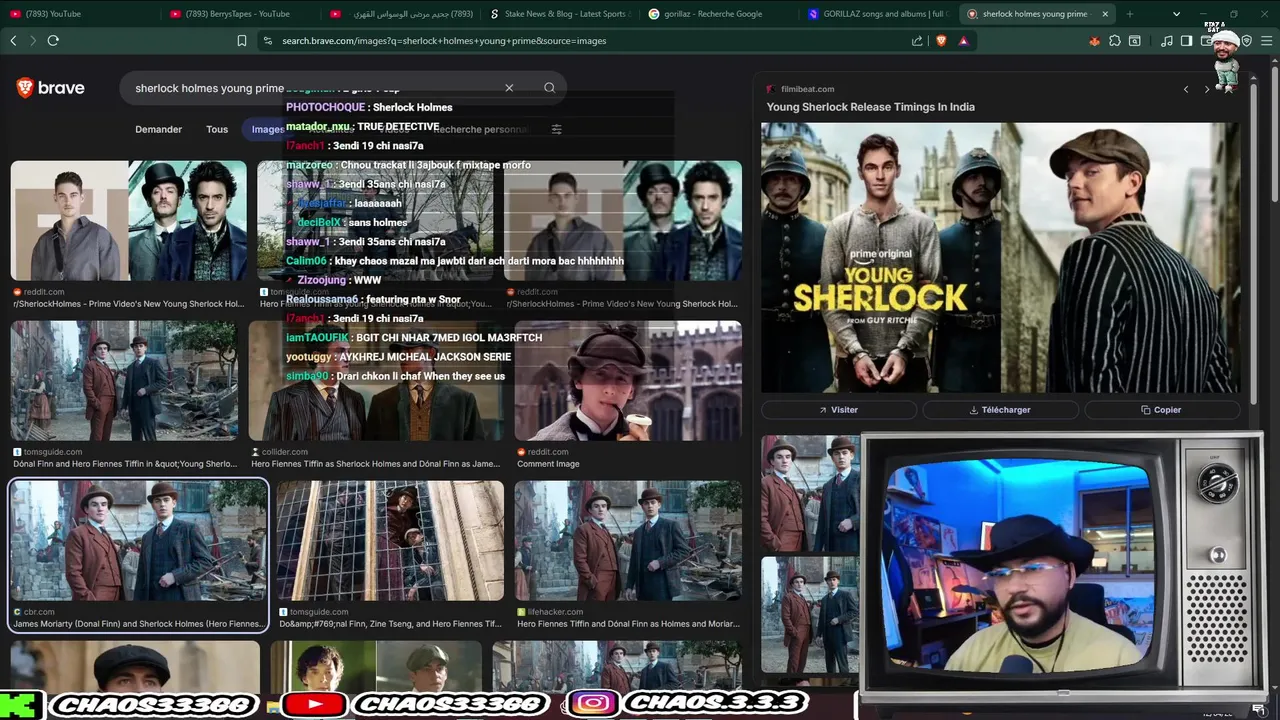Select the Demander search tab
This screenshot has height=720, width=1280.
(159, 129)
